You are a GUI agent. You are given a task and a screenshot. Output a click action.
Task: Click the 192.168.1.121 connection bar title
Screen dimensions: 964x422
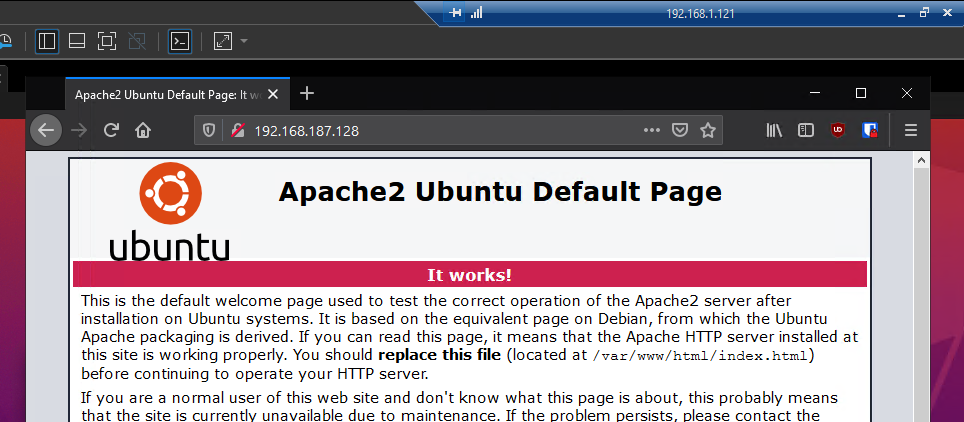(x=700, y=14)
